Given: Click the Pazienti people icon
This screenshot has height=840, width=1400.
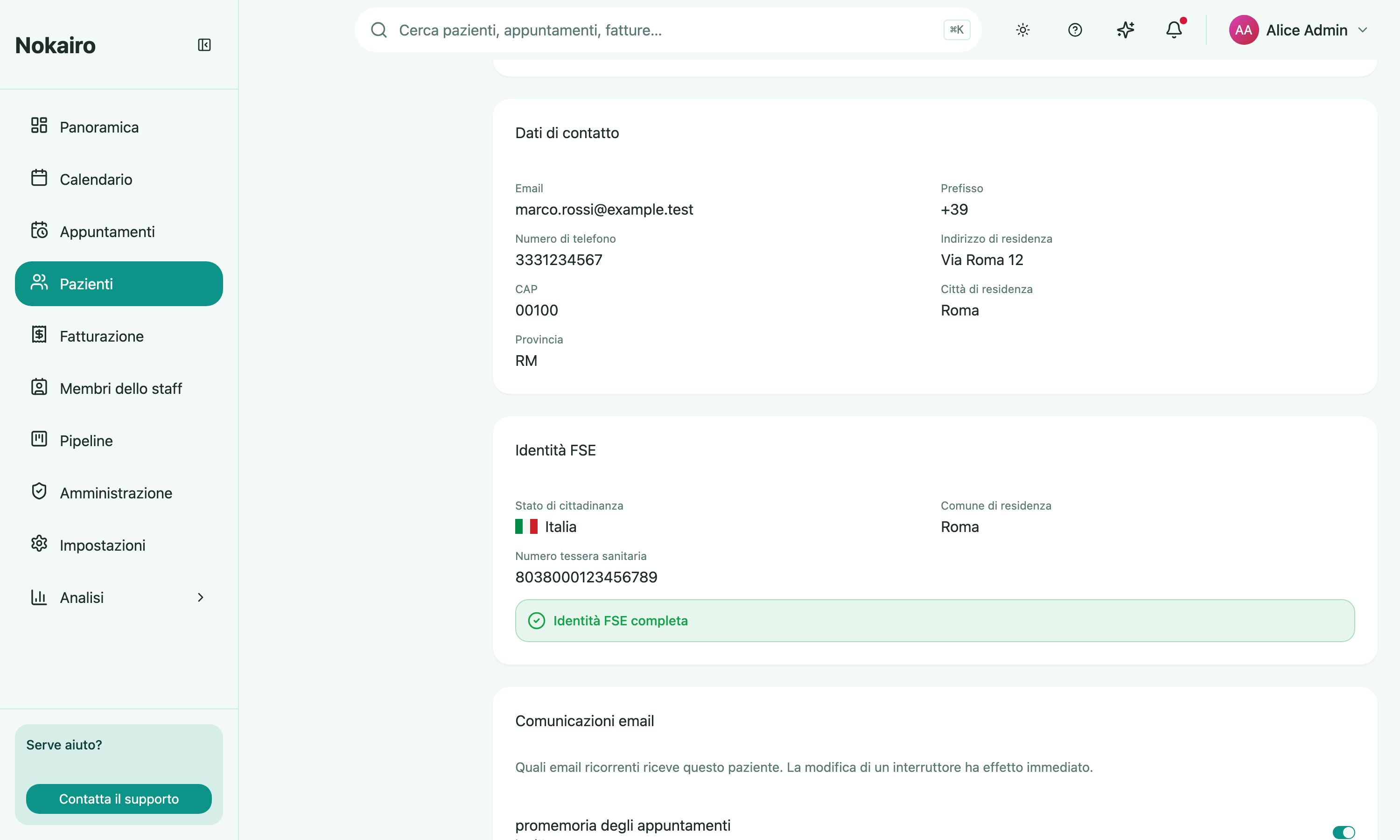Looking at the screenshot, I should [x=39, y=282].
